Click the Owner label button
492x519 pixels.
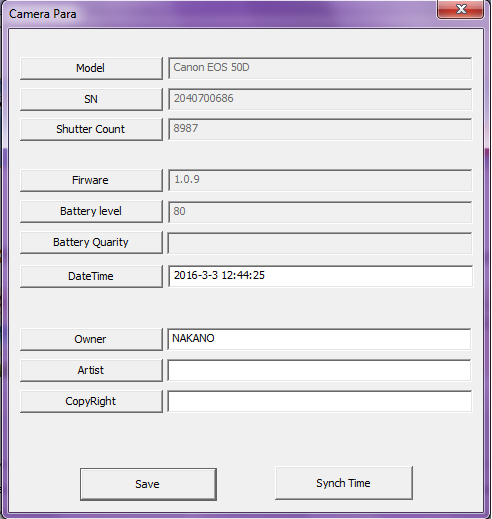coord(91,339)
